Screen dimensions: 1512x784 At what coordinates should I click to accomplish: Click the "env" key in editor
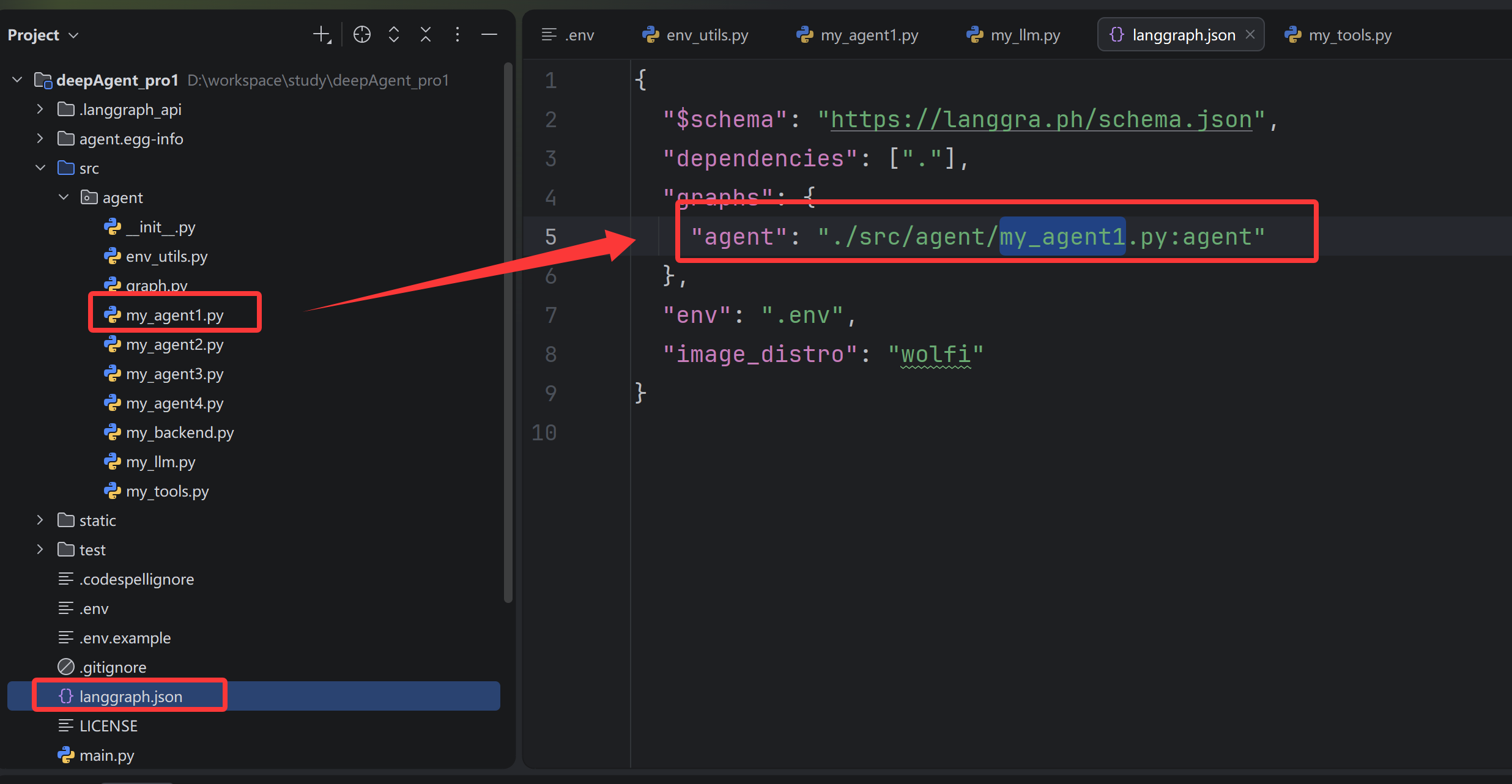tap(697, 315)
